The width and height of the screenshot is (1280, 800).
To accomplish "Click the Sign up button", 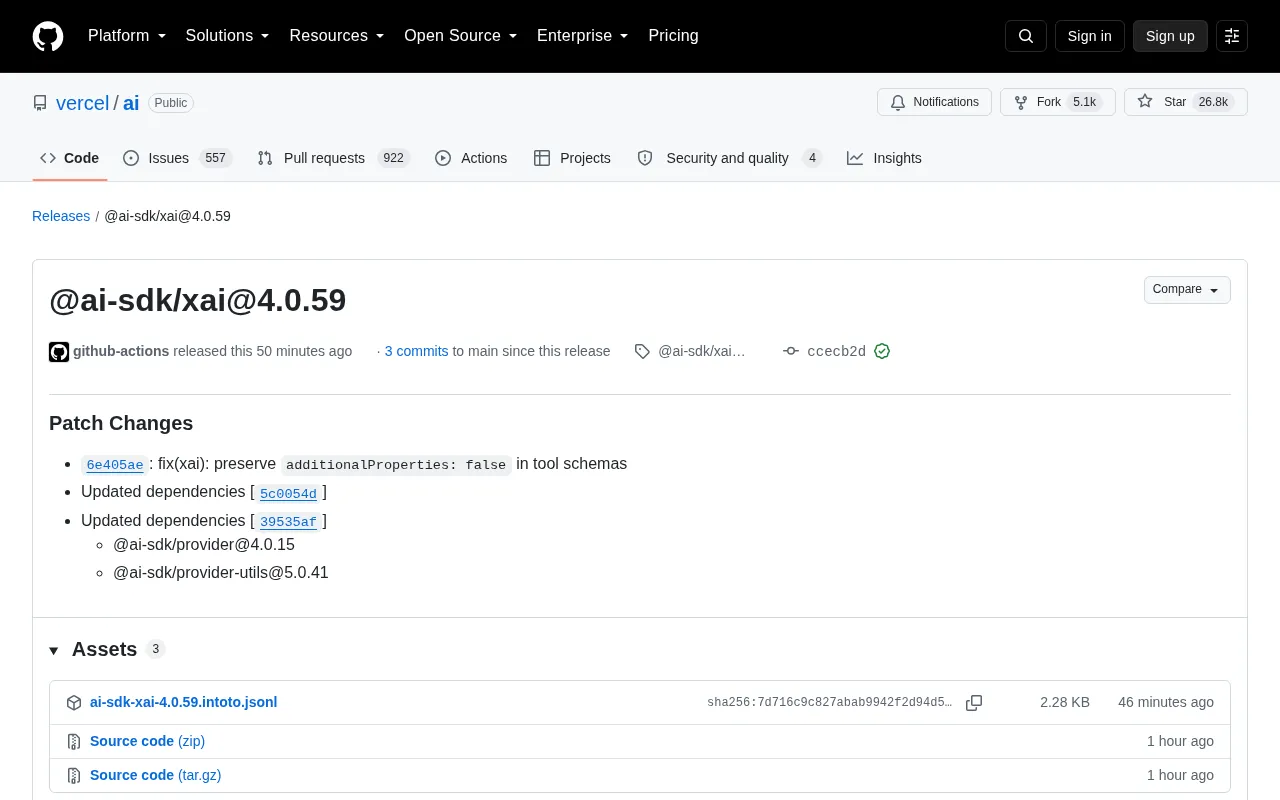I will [x=1170, y=36].
